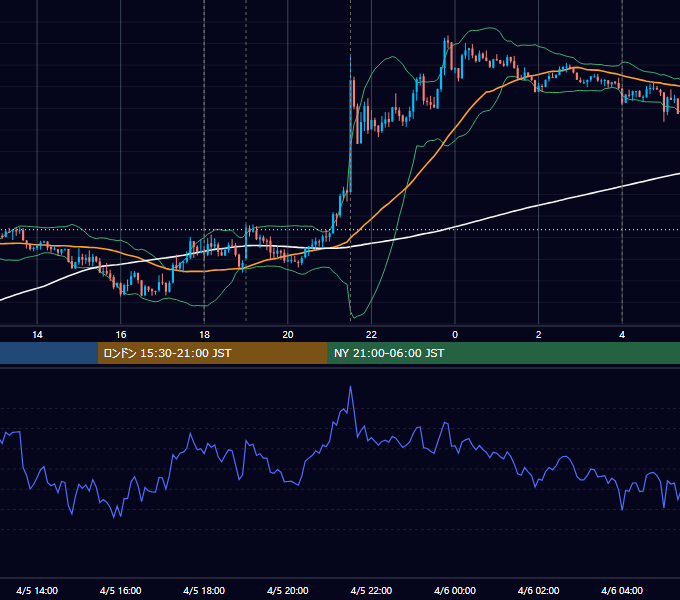Click the 14 hour label on price chart axis

coord(37,335)
